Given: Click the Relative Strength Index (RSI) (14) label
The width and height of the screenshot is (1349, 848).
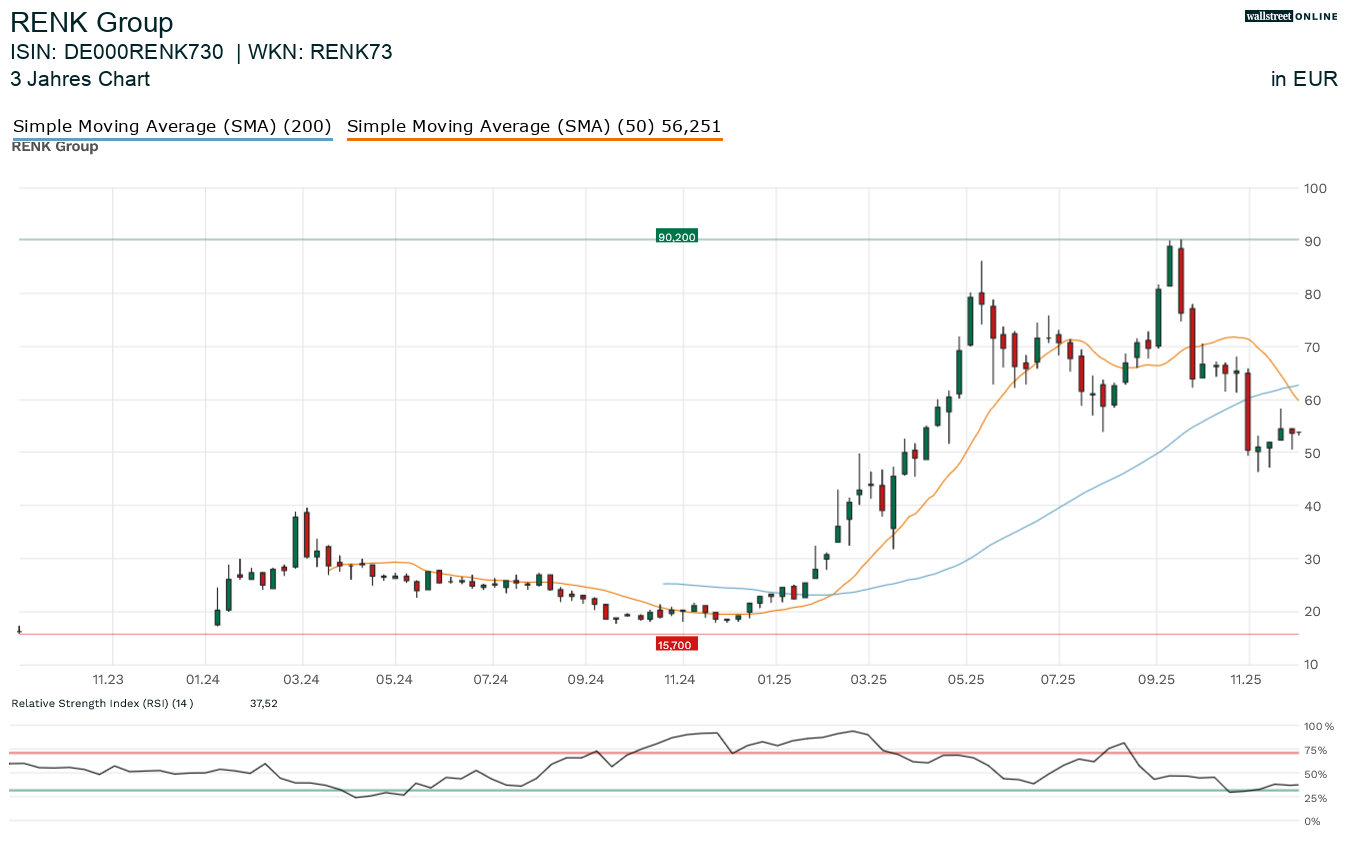Looking at the screenshot, I should click(102, 703).
